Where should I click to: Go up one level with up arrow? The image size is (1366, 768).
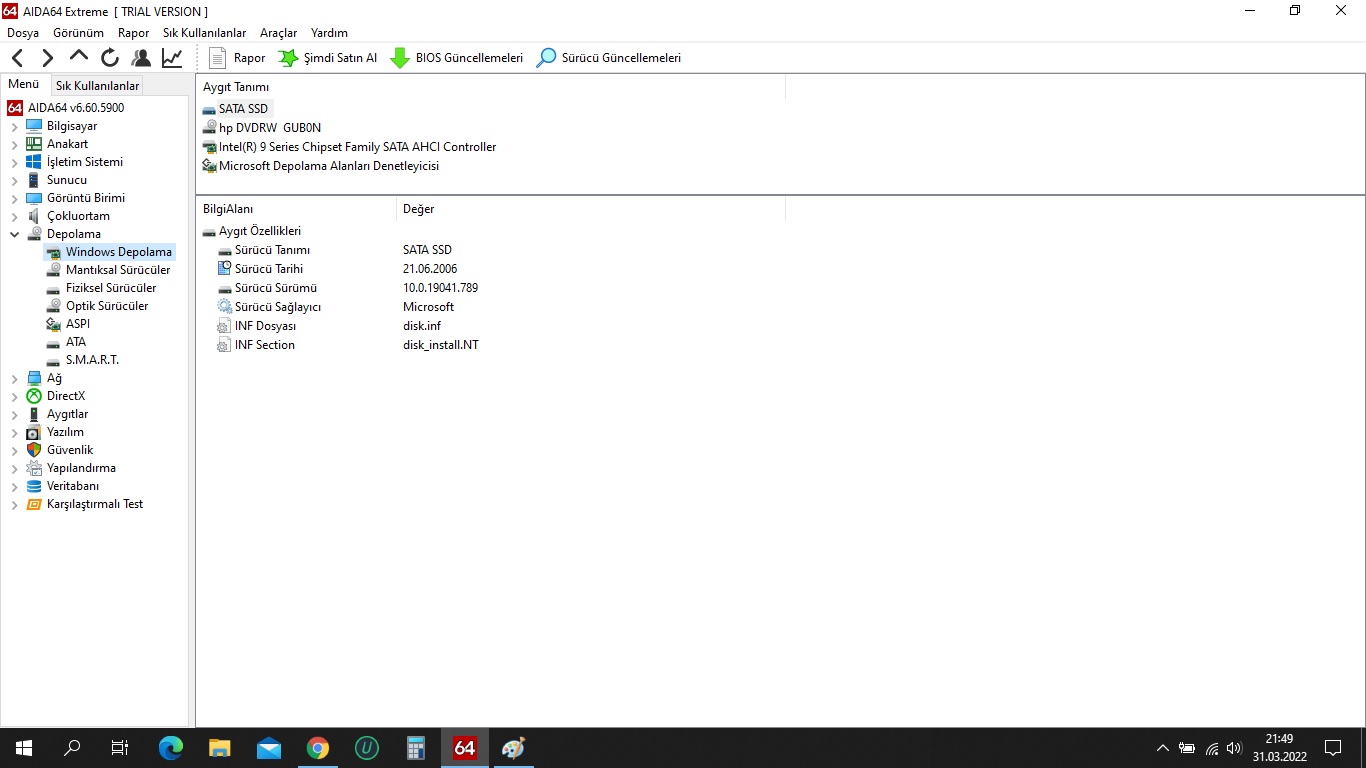78,57
